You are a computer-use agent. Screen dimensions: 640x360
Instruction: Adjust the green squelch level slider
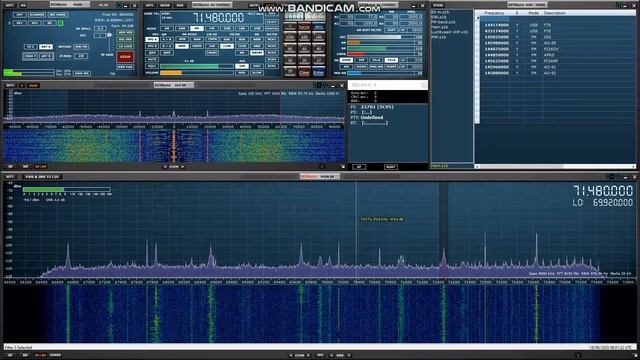point(197,67)
